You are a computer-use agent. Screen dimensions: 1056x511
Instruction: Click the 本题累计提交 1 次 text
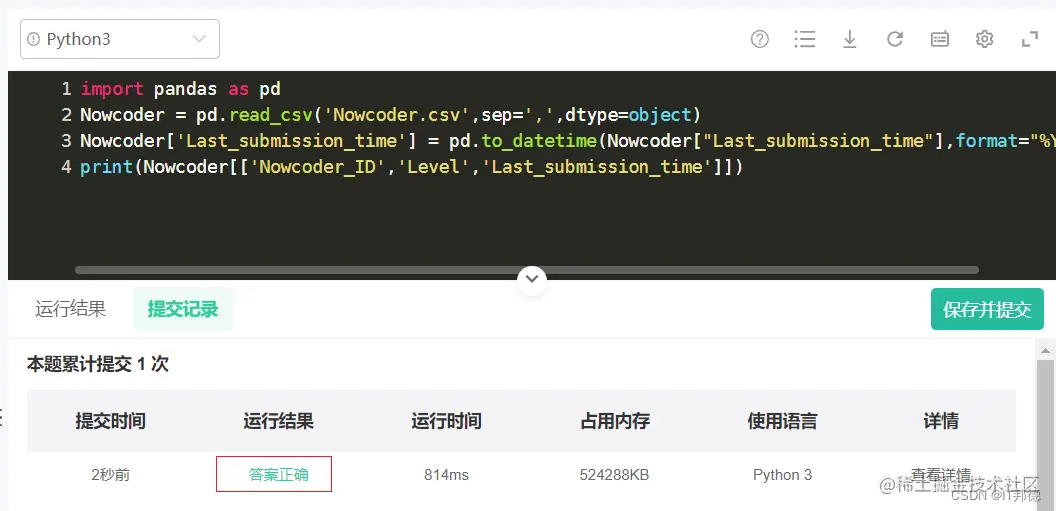tap(98, 364)
